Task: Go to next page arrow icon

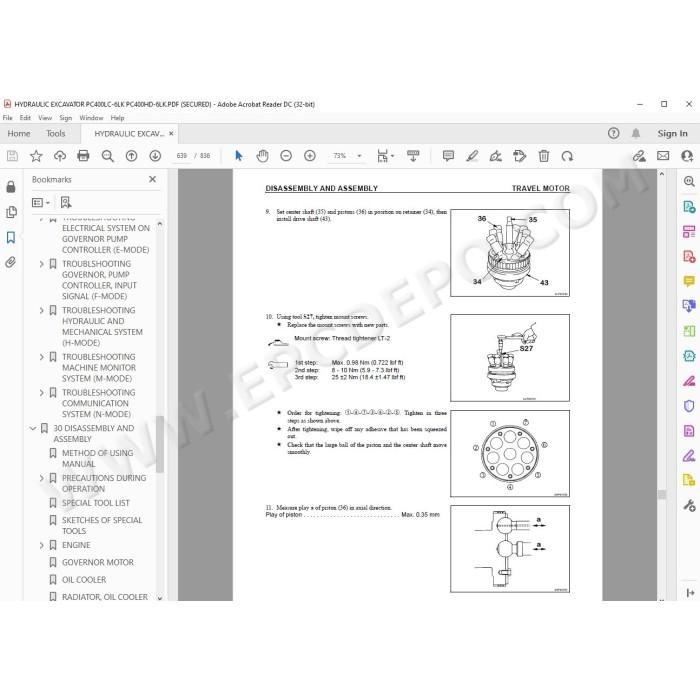Action: click(x=155, y=156)
